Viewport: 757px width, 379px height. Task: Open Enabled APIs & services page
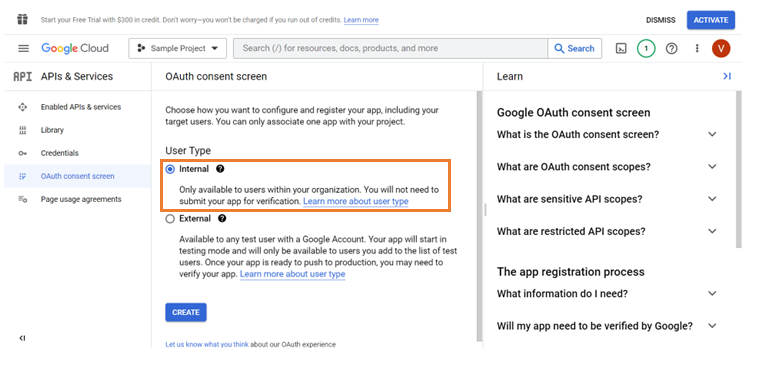(x=81, y=107)
